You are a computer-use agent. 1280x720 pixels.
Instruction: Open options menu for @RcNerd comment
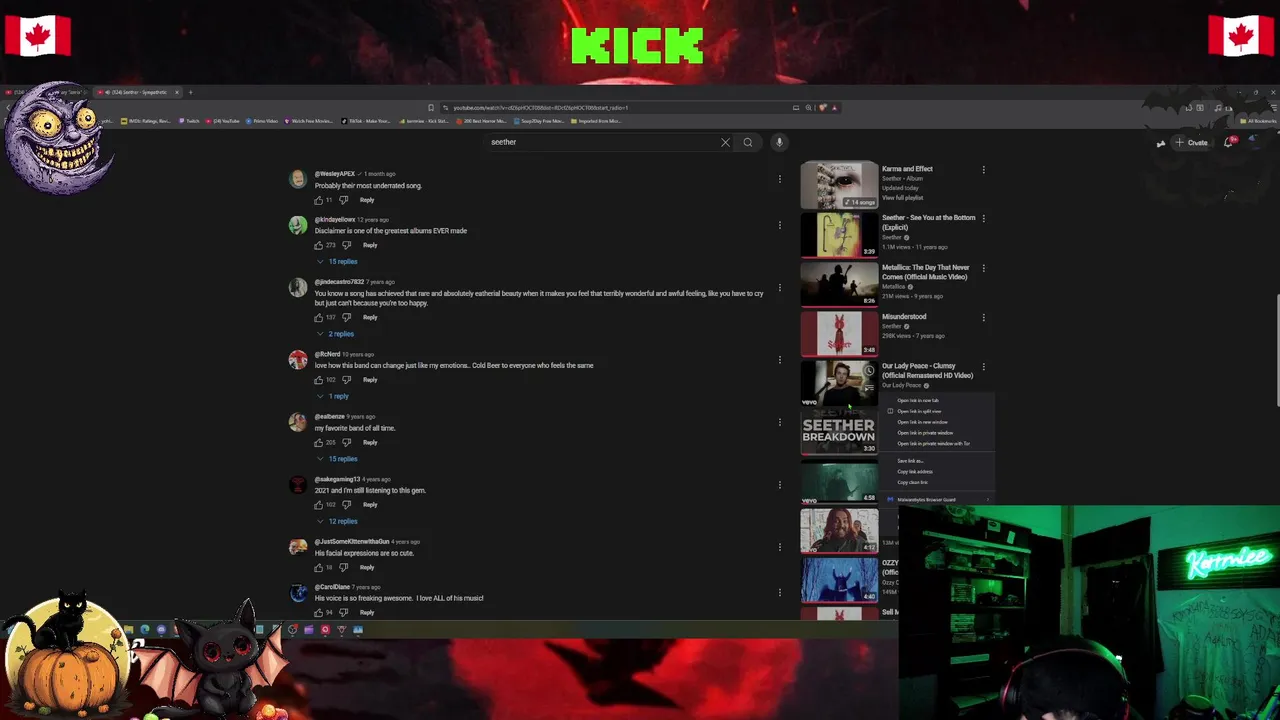pos(780,359)
